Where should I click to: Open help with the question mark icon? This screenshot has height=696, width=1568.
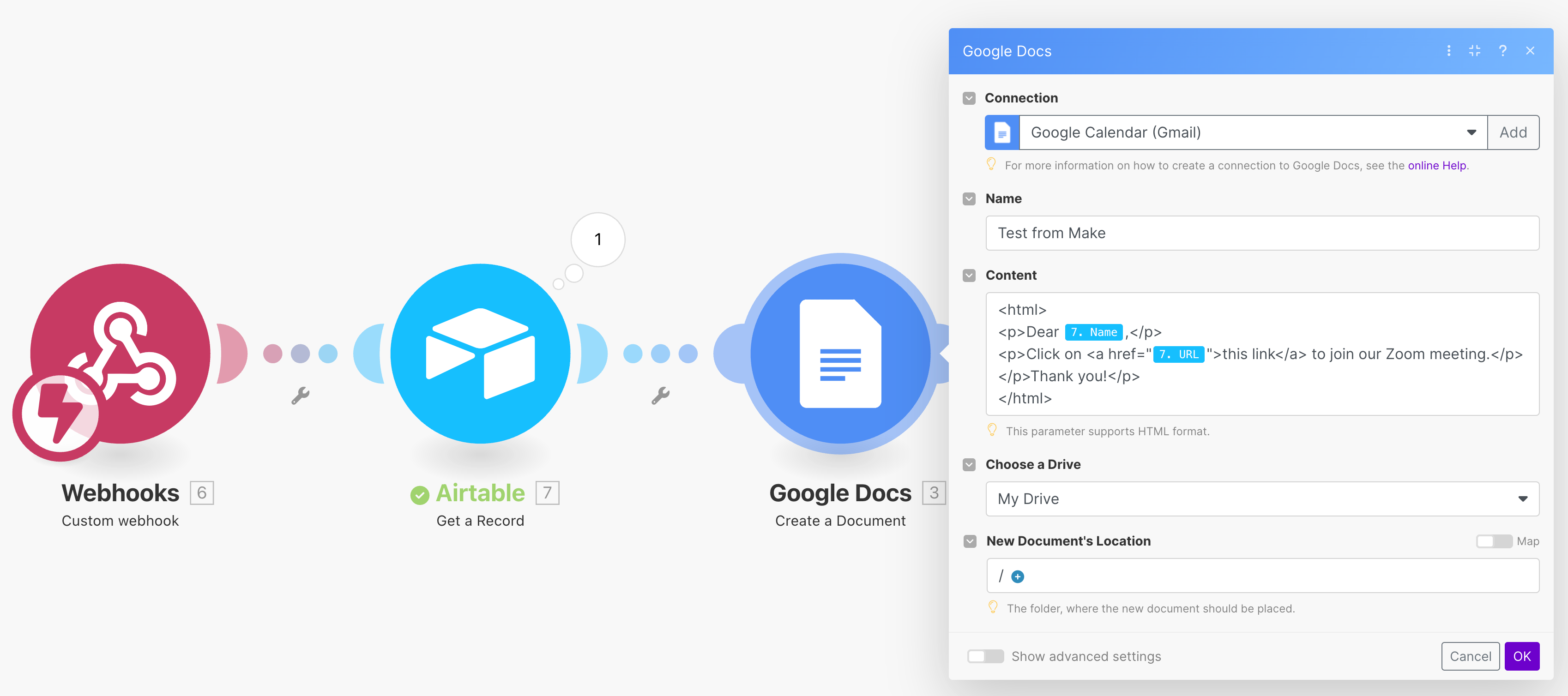click(1502, 50)
